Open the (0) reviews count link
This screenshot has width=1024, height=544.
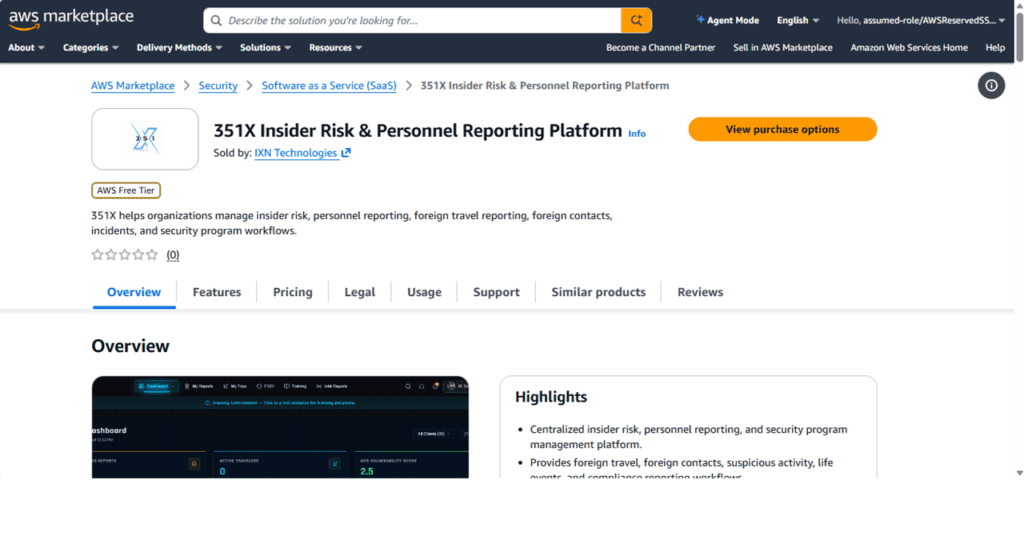click(172, 255)
